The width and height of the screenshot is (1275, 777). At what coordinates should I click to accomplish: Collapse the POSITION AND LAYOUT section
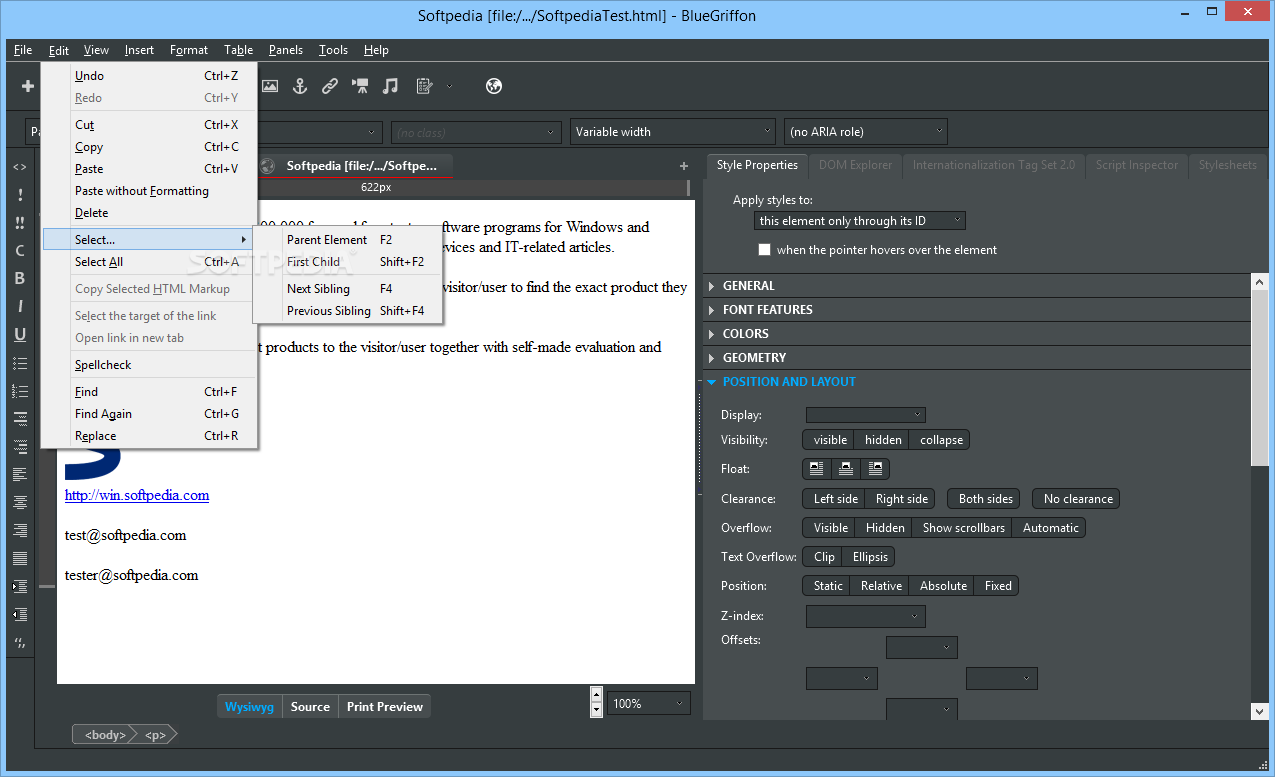click(977, 382)
